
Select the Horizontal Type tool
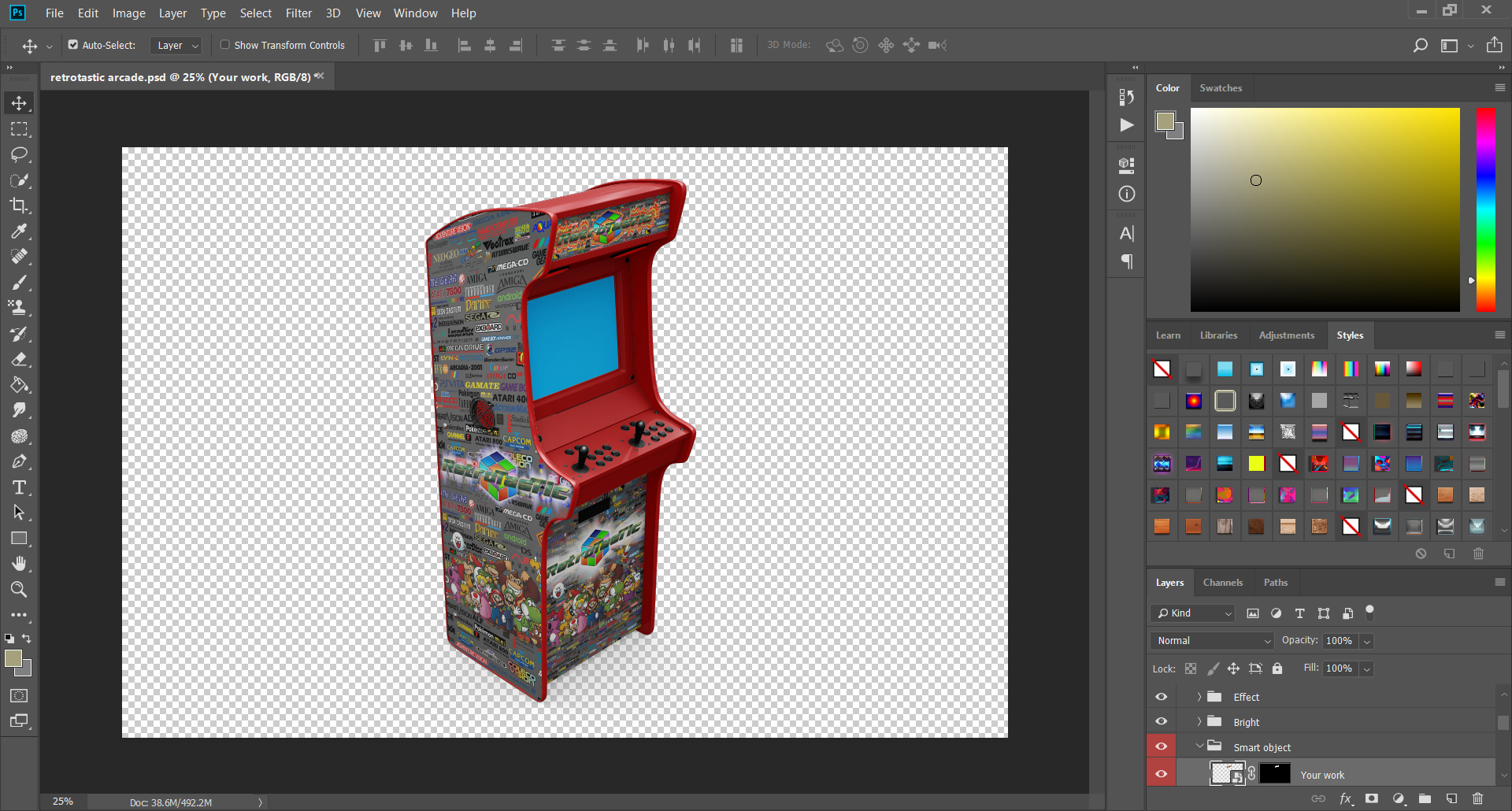[x=19, y=487]
